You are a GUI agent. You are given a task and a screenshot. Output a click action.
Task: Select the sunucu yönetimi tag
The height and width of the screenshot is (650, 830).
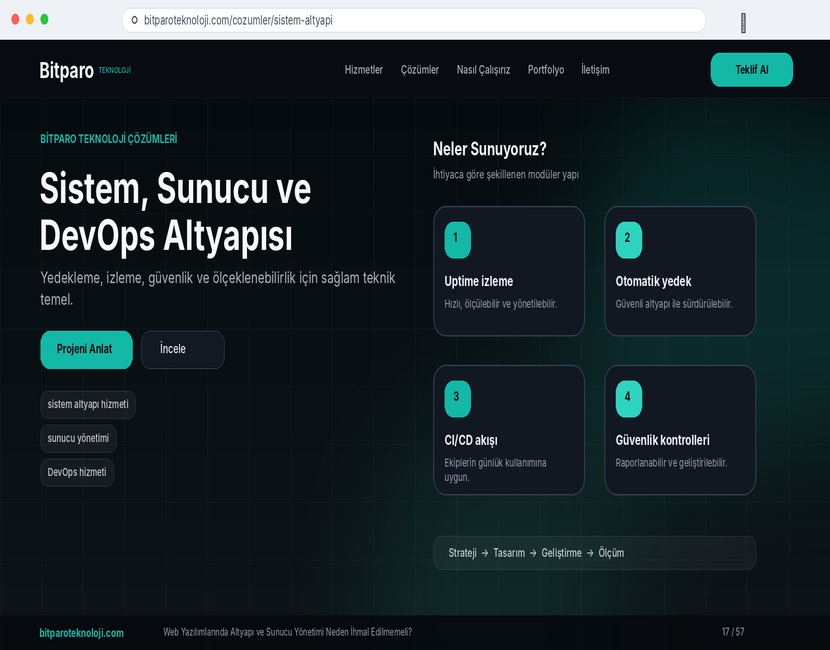(x=78, y=438)
